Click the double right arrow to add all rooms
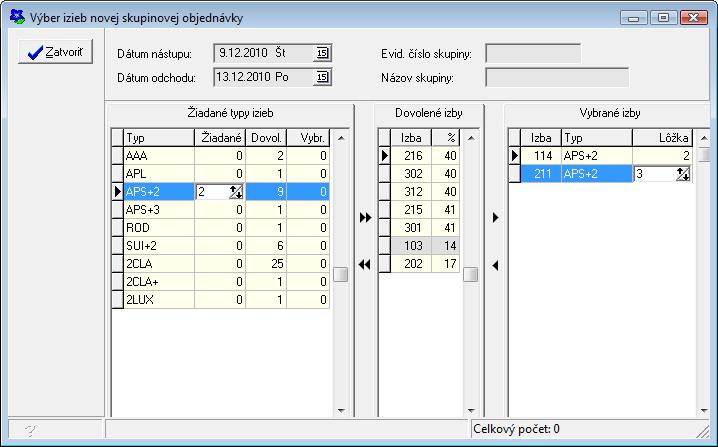The height and width of the screenshot is (447, 718). [x=364, y=217]
